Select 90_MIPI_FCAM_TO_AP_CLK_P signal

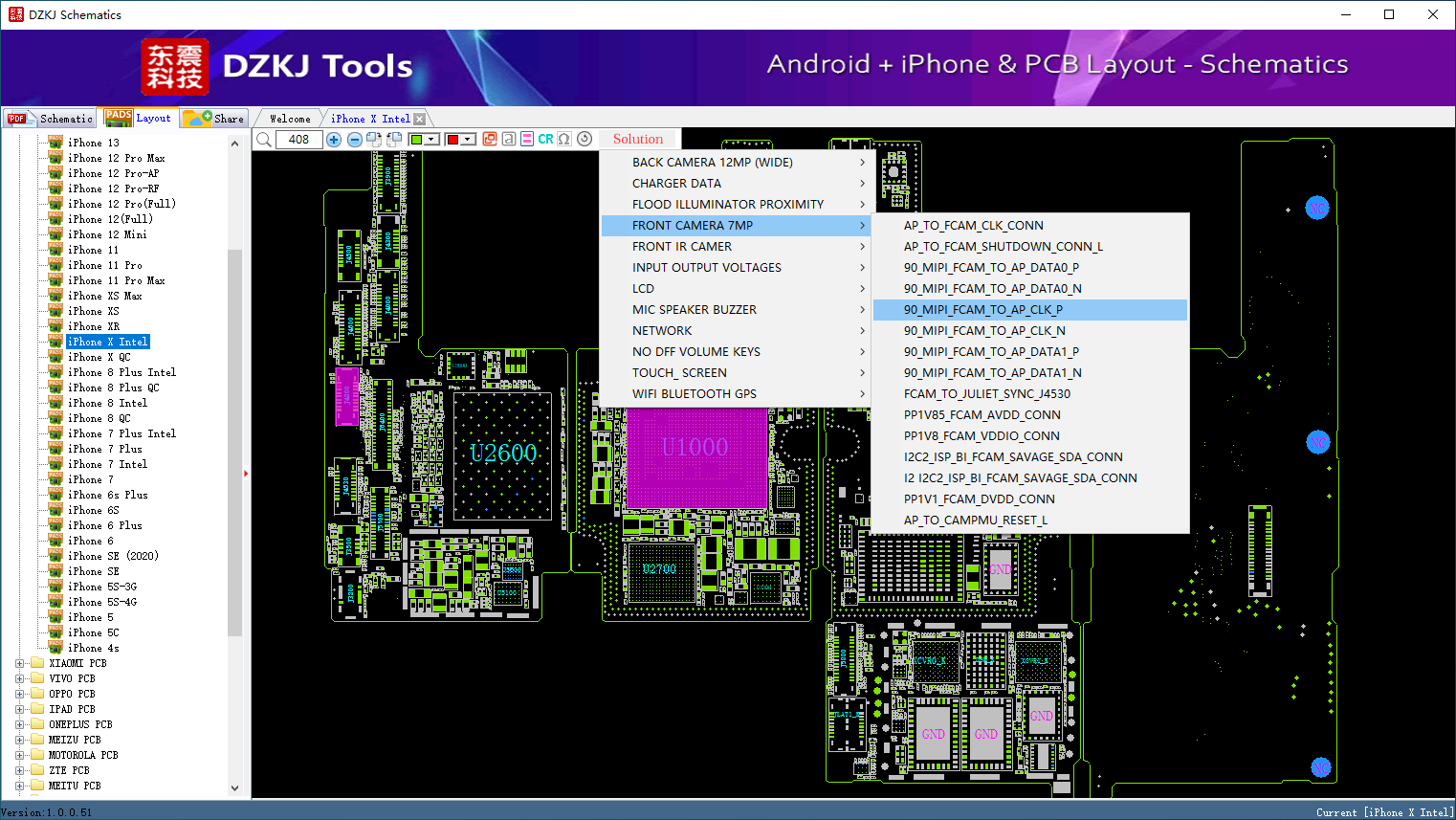click(x=1030, y=310)
